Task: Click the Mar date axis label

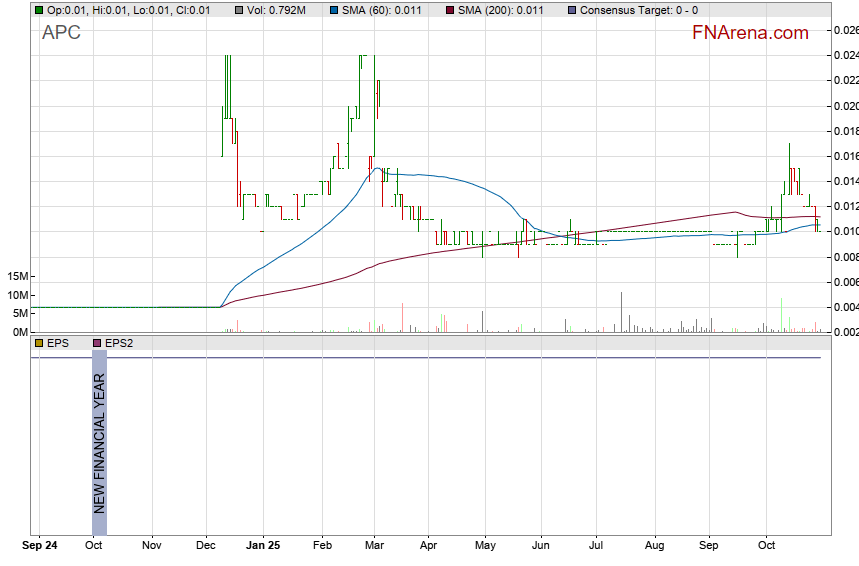Action: coord(375,547)
